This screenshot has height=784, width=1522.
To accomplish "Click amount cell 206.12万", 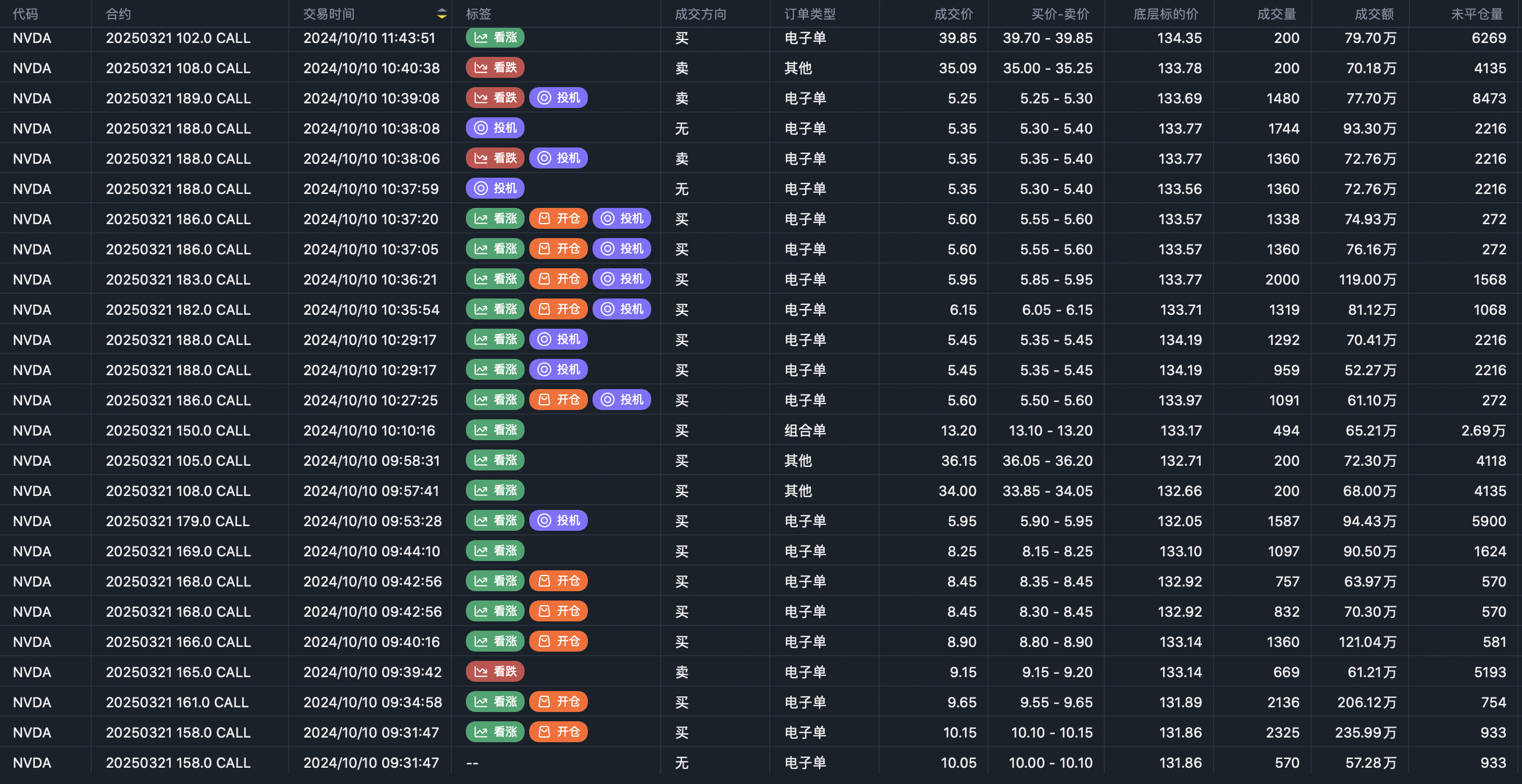I will point(1367,702).
